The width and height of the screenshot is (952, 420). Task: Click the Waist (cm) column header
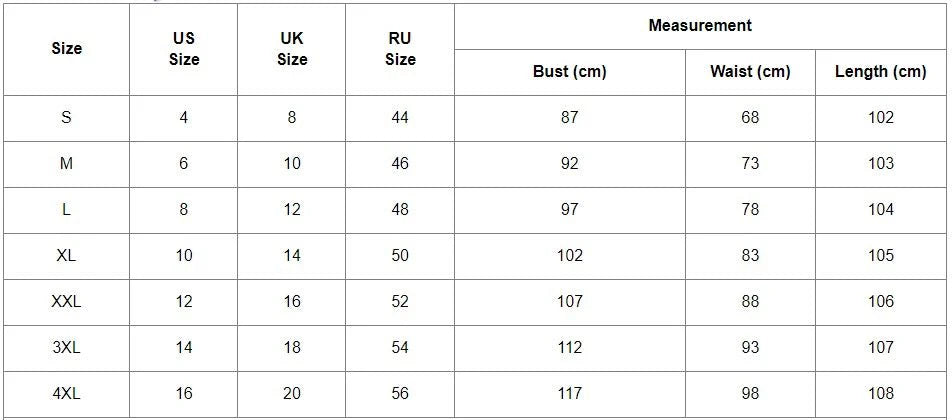750,72
